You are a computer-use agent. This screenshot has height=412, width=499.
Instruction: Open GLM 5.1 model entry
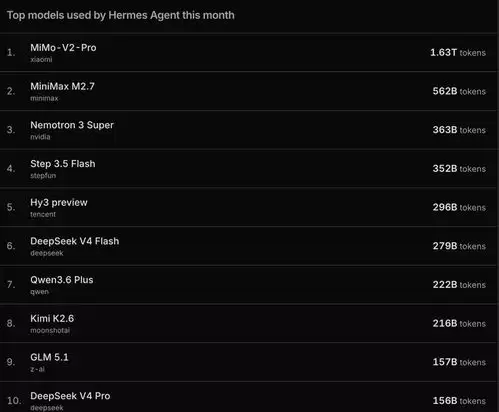[49, 357]
